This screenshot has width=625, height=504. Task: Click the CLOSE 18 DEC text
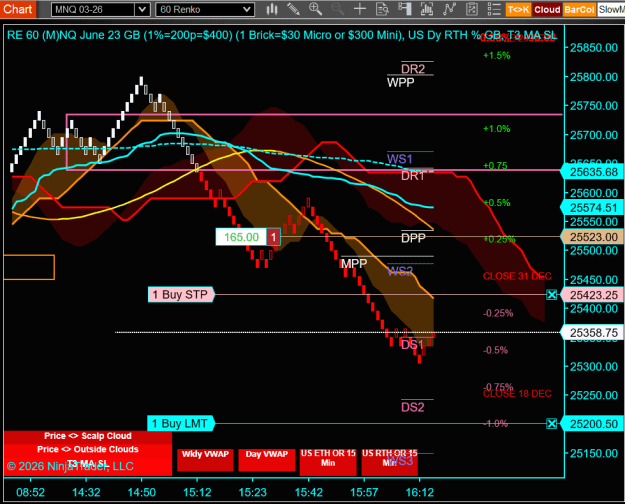517,394
